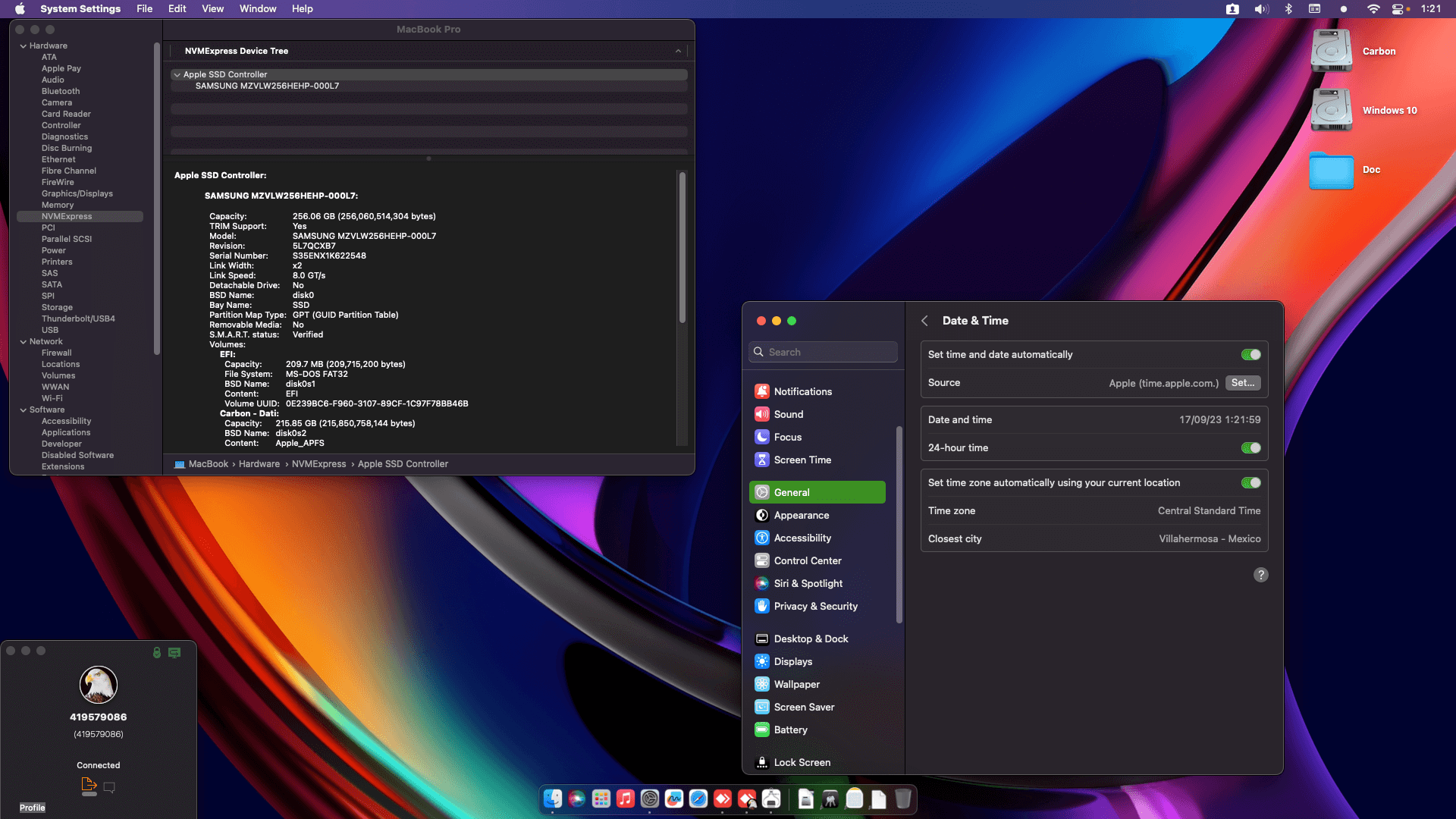Image resolution: width=1456 pixels, height=819 pixels.
Task: Open Safari from the Dock
Action: click(x=698, y=799)
